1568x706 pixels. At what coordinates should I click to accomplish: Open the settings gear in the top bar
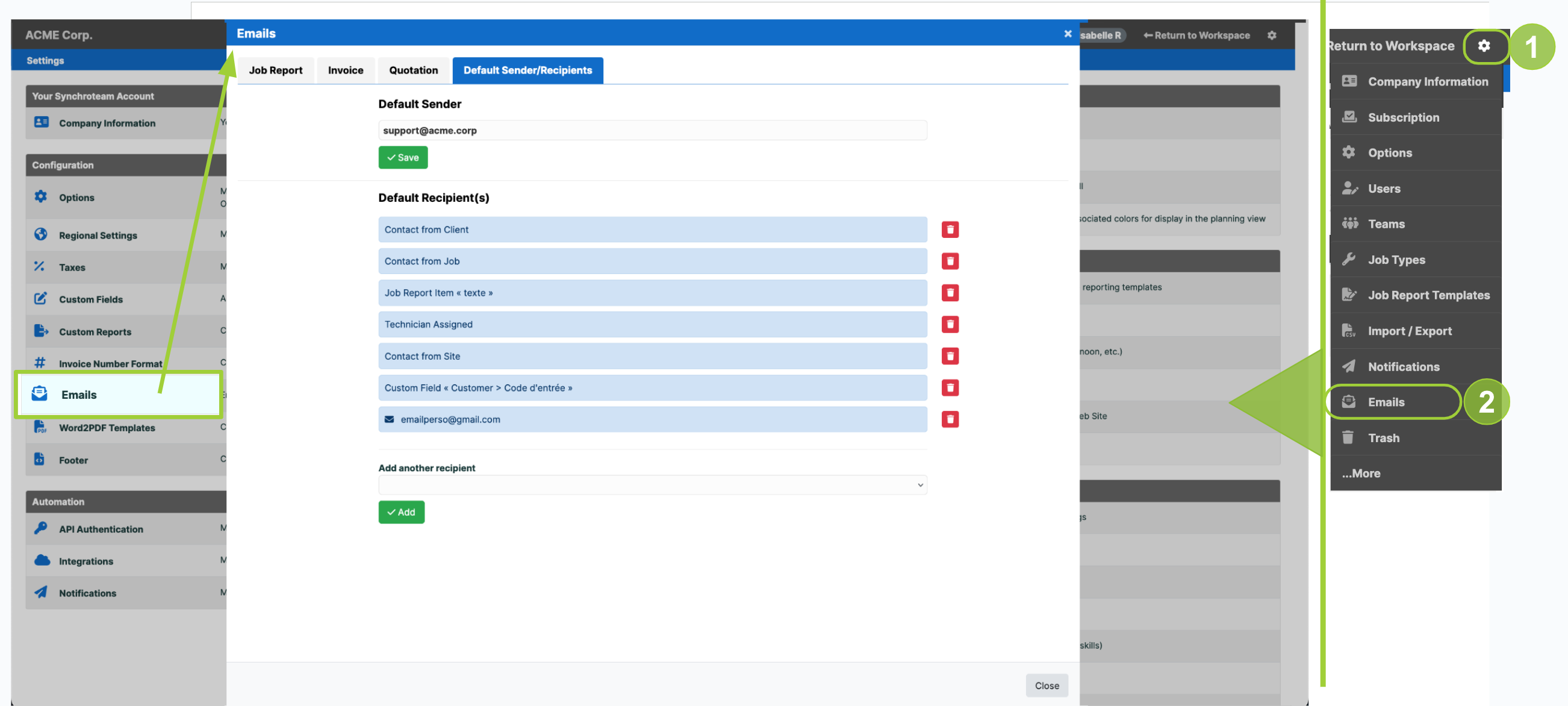1272,36
